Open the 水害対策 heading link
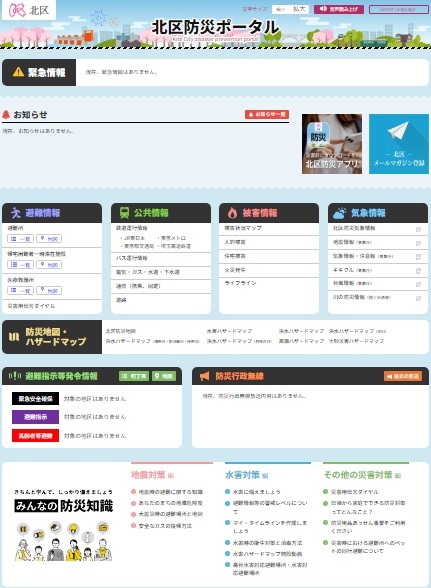The width and height of the screenshot is (431, 588). click(246, 475)
